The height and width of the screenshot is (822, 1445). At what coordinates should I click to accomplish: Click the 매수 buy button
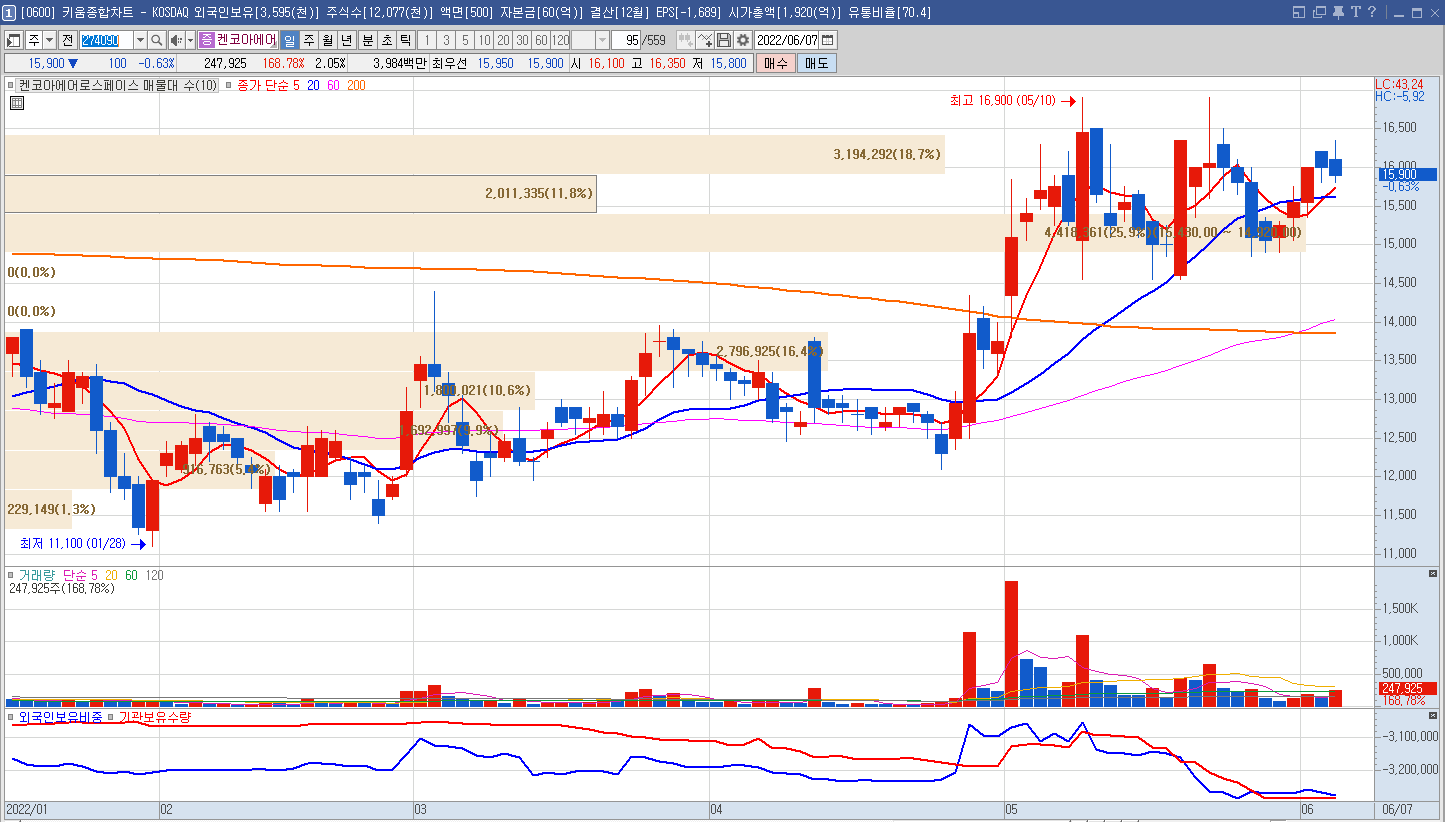pos(775,63)
